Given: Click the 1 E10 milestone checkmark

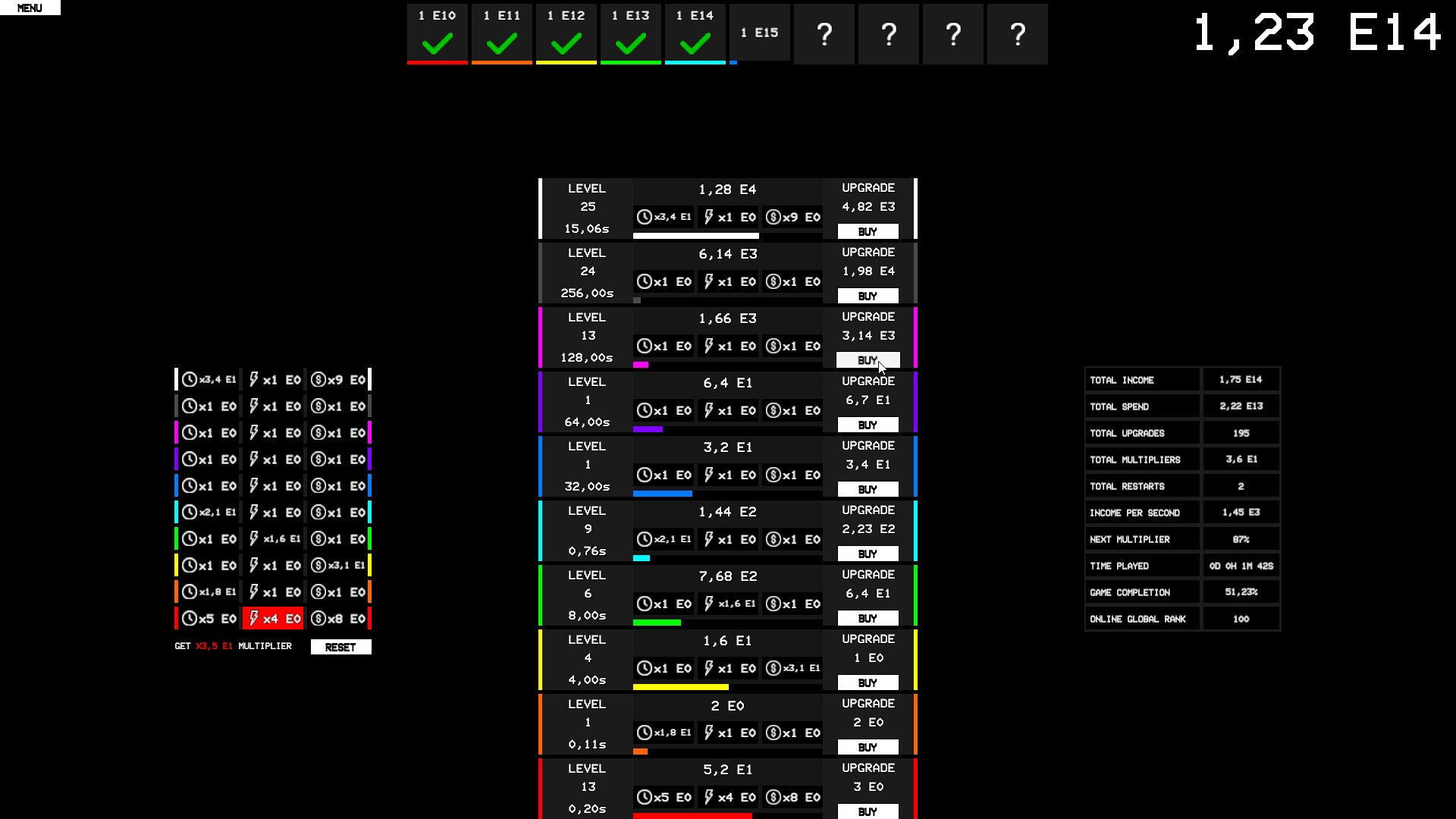Looking at the screenshot, I should click(x=437, y=45).
